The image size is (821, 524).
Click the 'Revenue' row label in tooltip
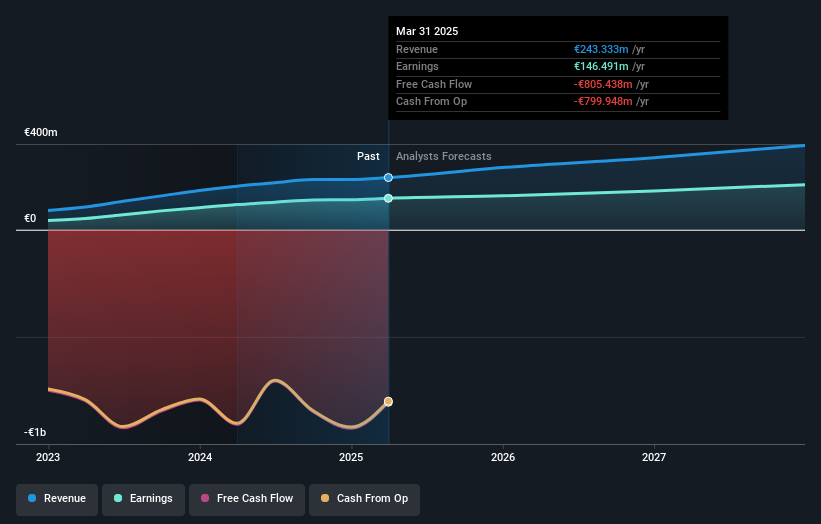coord(417,49)
